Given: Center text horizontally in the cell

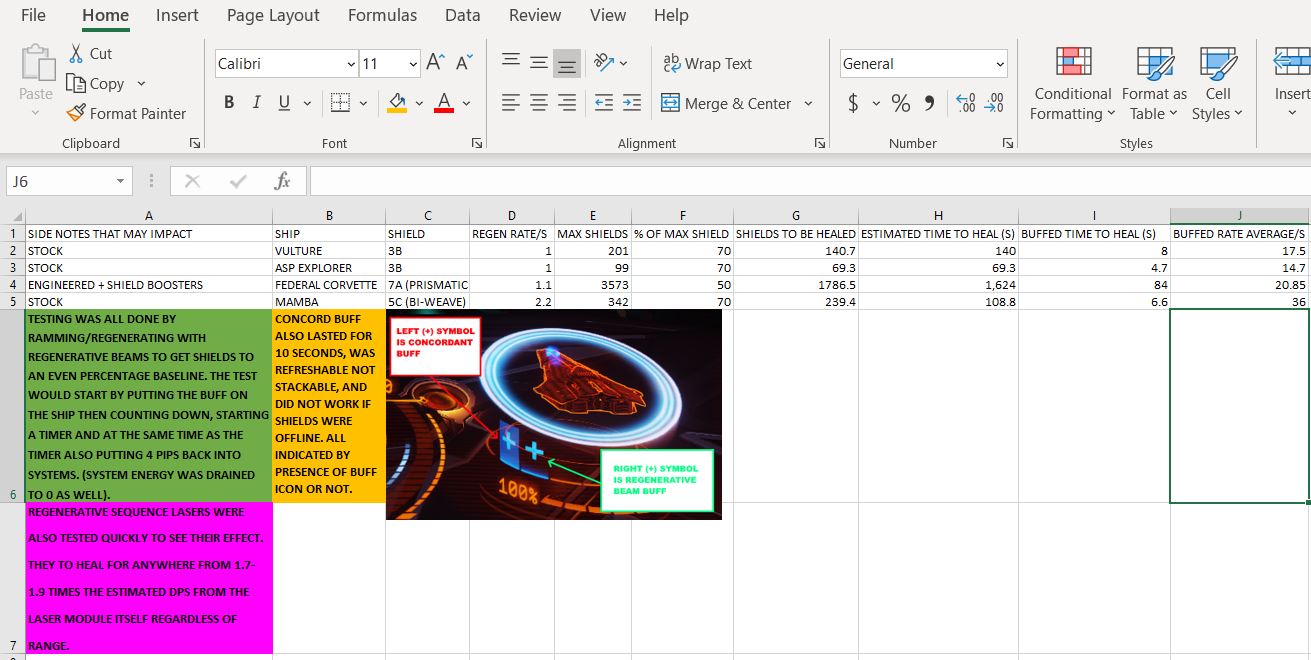Looking at the screenshot, I should 538,103.
